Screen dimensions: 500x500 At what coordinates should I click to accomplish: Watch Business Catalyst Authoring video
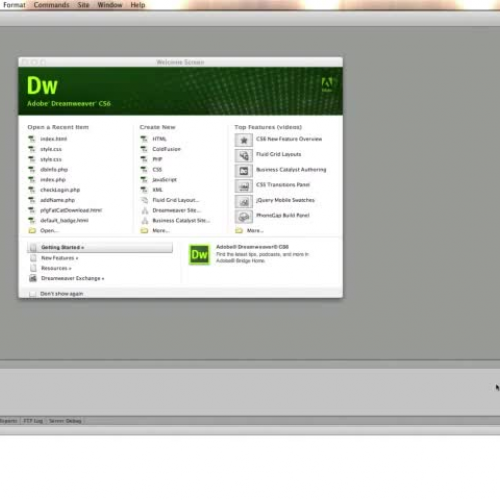point(291,169)
